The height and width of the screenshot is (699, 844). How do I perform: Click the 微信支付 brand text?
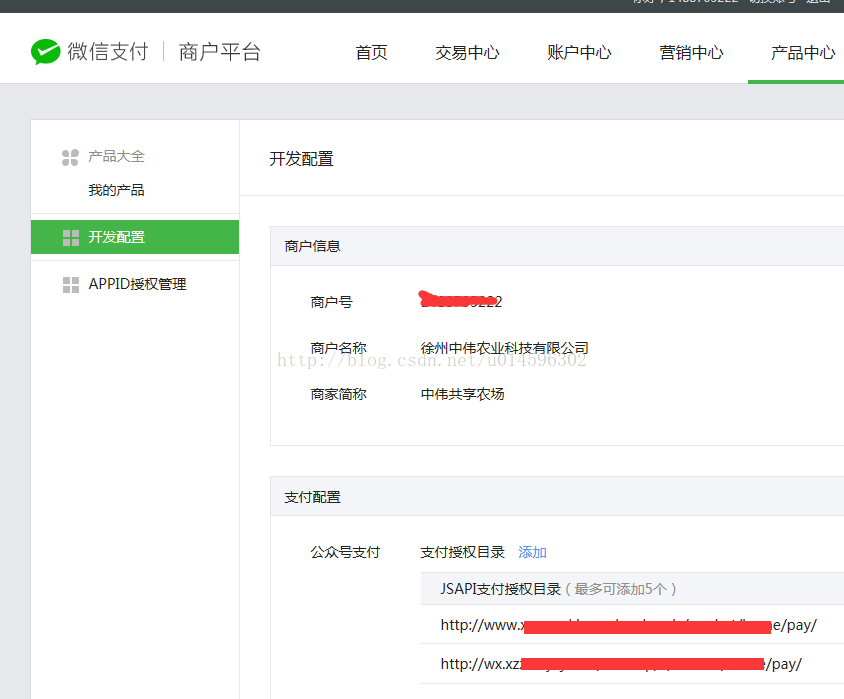pos(108,52)
